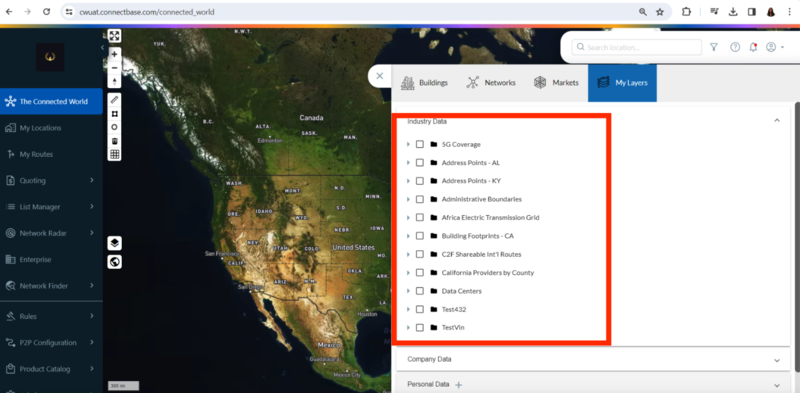This screenshot has height=393, width=800.
Task: Click the globe basemap button
Action: pos(115,262)
